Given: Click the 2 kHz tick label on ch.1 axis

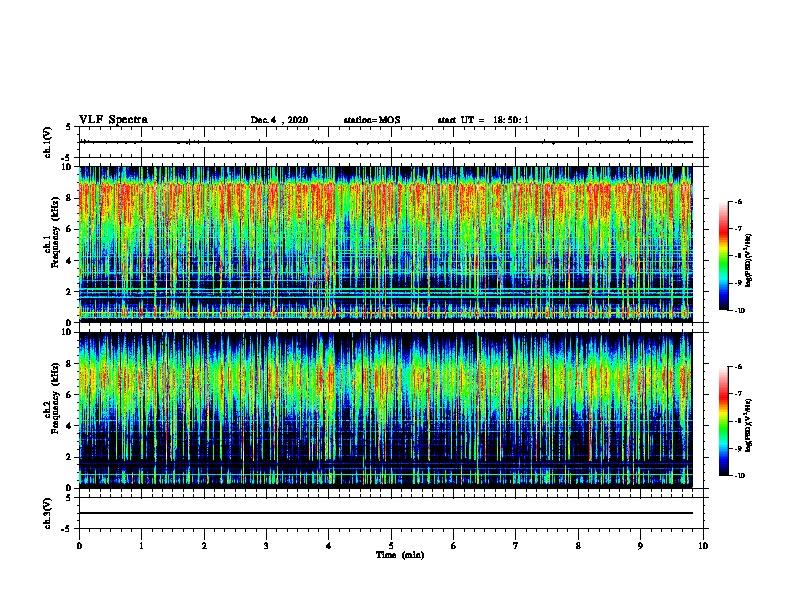Looking at the screenshot, I should pos(70,291).
